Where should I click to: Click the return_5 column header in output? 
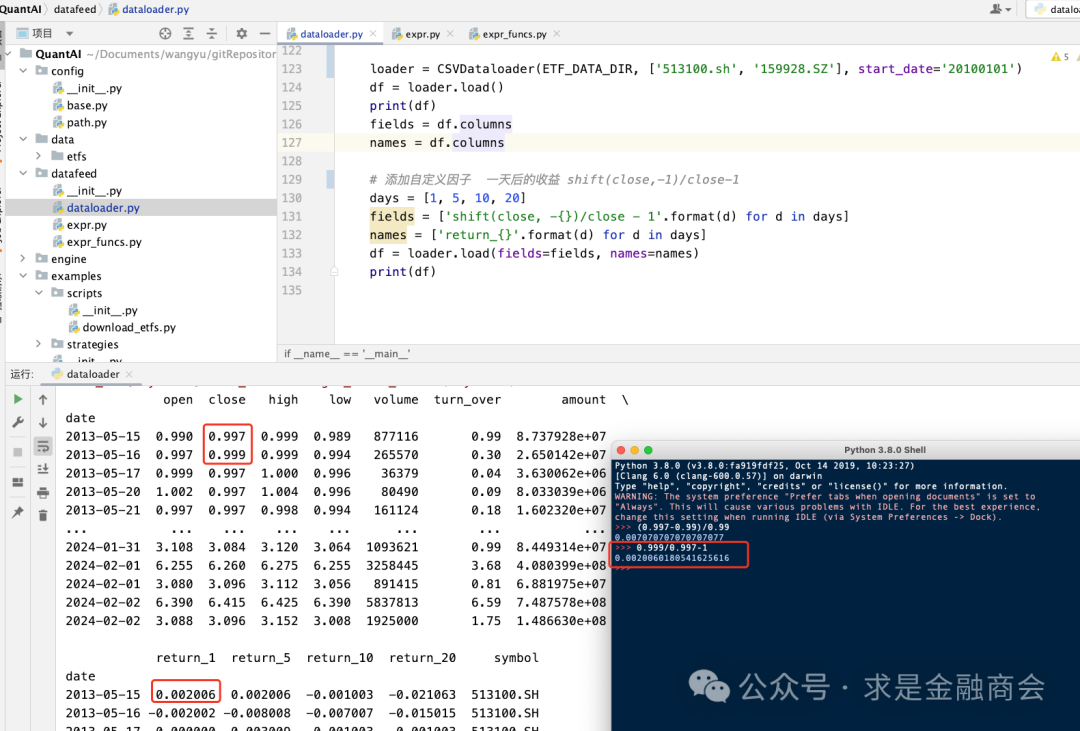point(260,658)
